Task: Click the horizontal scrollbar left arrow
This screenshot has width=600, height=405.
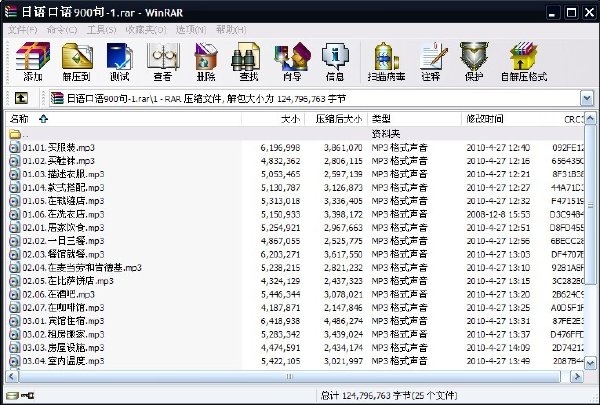Action: pos(12,376)
